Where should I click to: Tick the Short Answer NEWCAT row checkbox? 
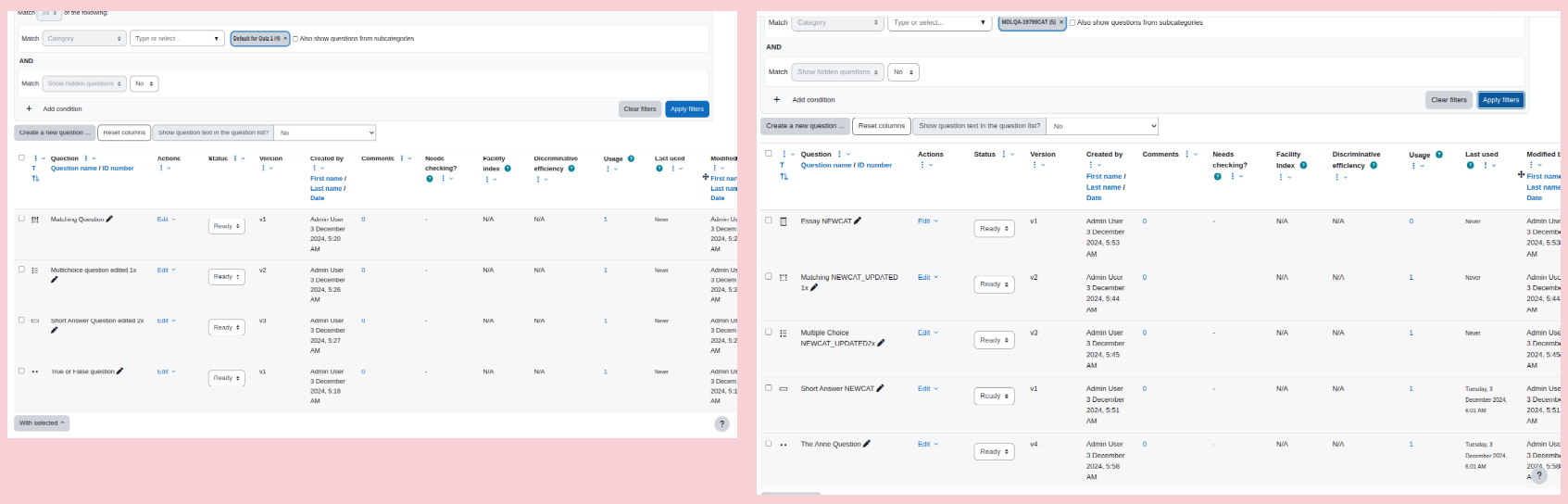coord(768,387)
